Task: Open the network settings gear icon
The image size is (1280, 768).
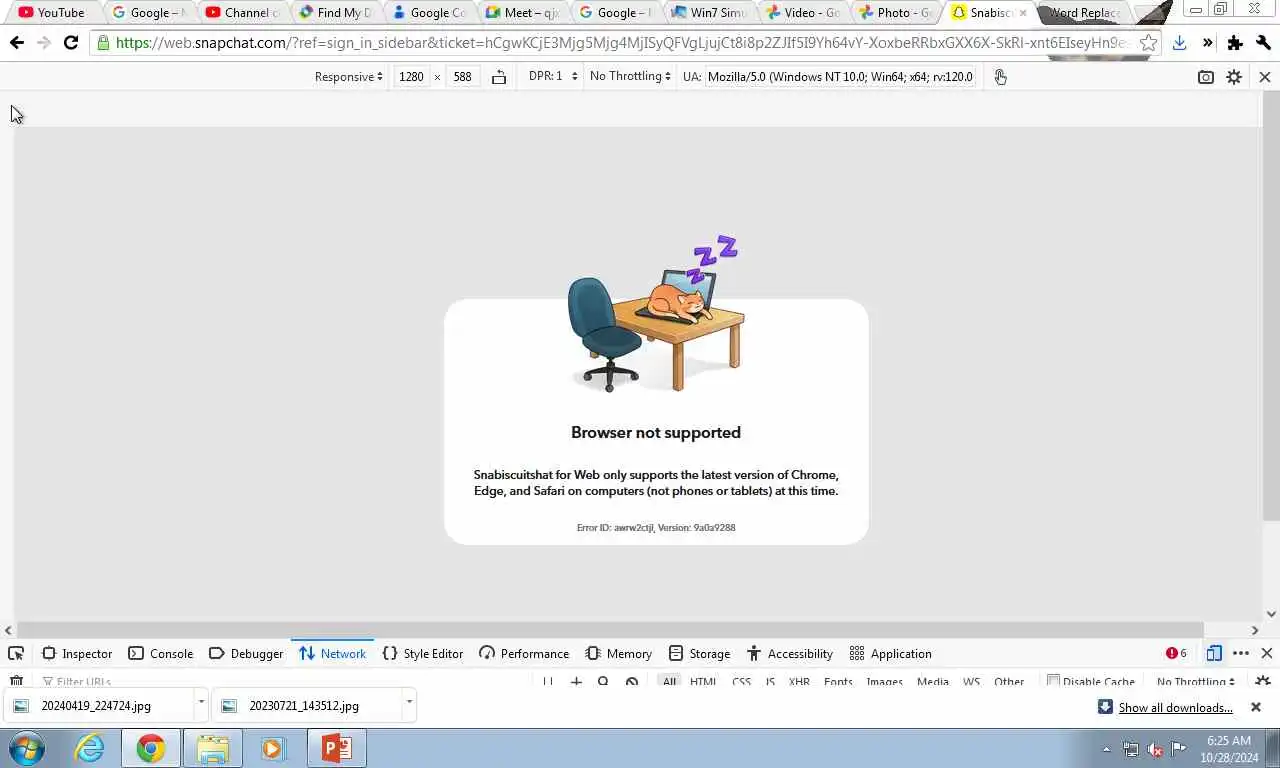Action: tap(1262, 681)
